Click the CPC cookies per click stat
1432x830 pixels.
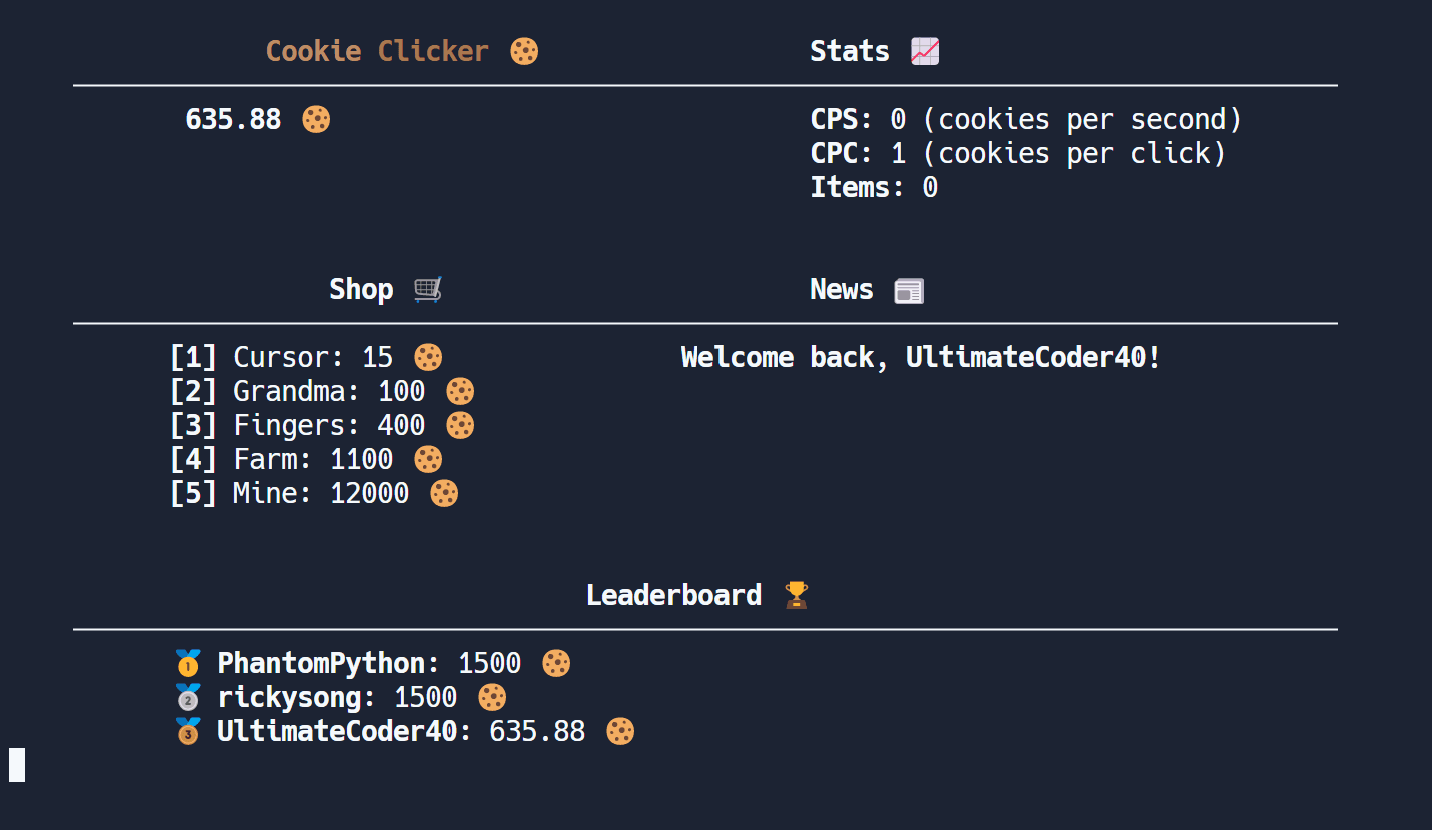[1018, 153]
